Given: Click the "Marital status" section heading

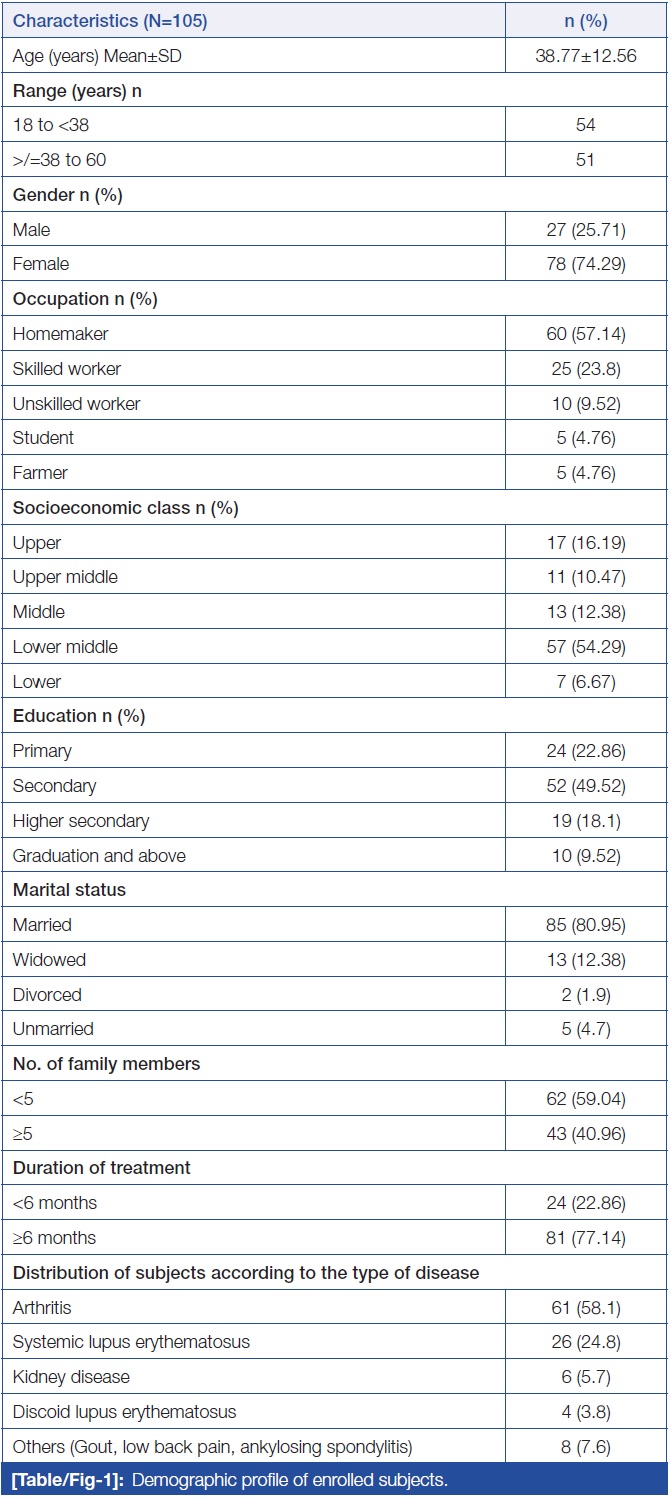Looking at the screenshot, I should click(x=69, y=890).
